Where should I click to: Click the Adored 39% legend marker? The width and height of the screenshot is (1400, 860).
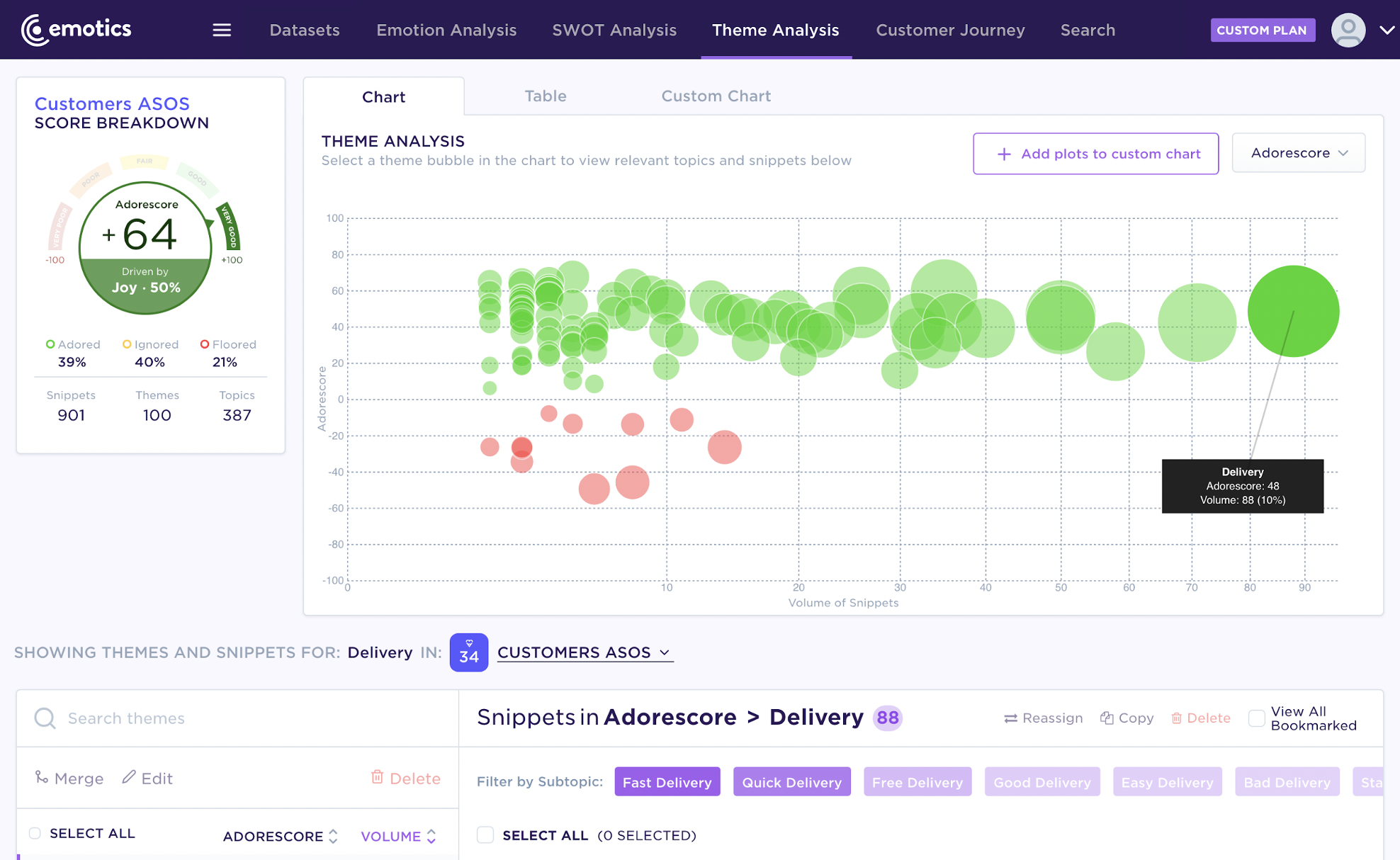pos(50,344)
